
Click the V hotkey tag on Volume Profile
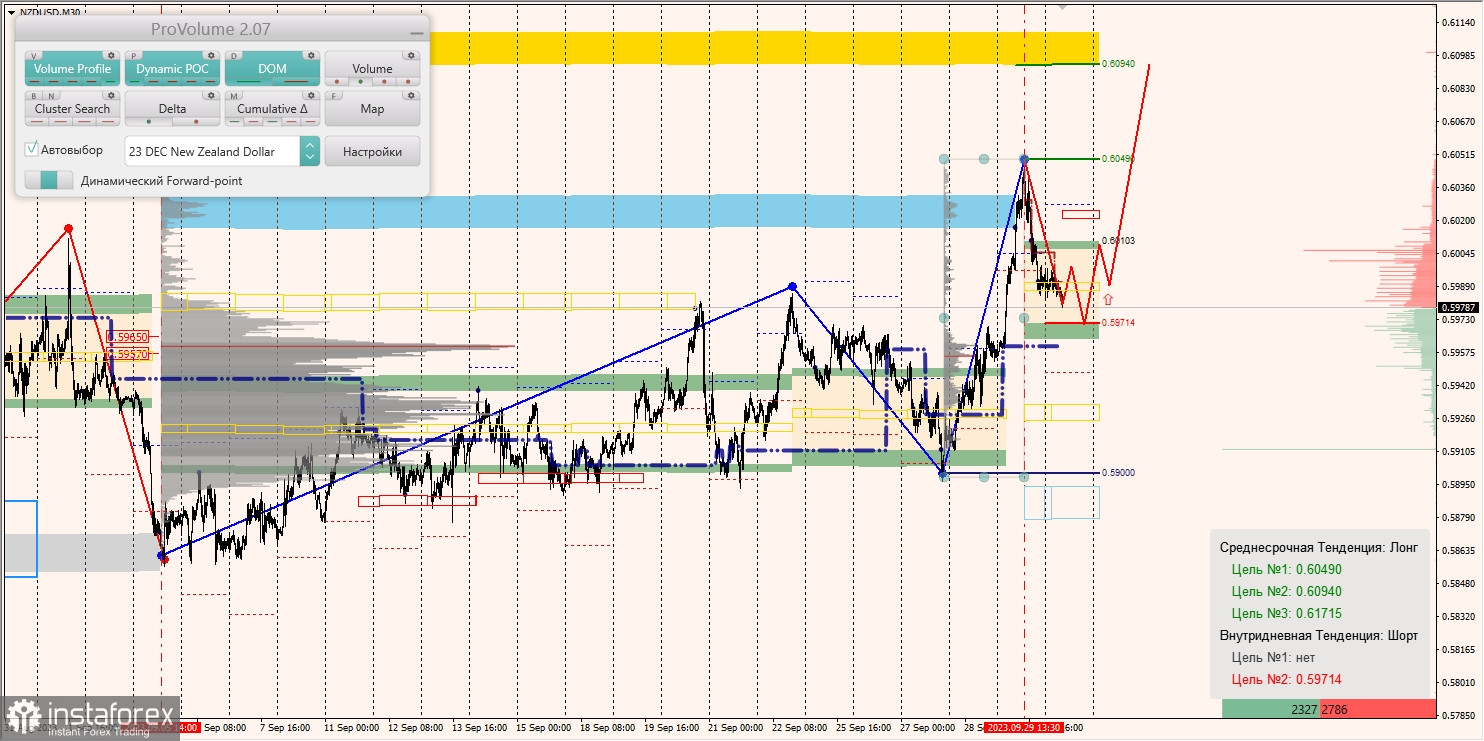coord(34,56)
